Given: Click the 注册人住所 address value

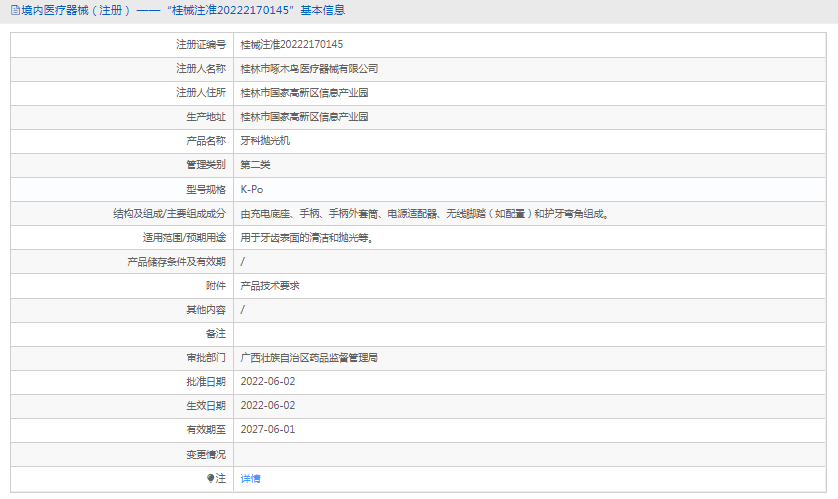Looking at the screenshot, I should pos(304,92).
